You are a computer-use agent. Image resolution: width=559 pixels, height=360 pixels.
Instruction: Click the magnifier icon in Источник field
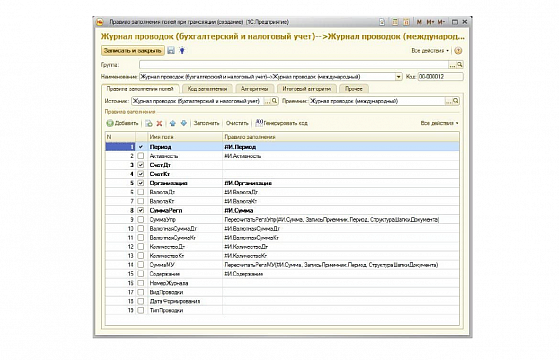tap(275, 101)
